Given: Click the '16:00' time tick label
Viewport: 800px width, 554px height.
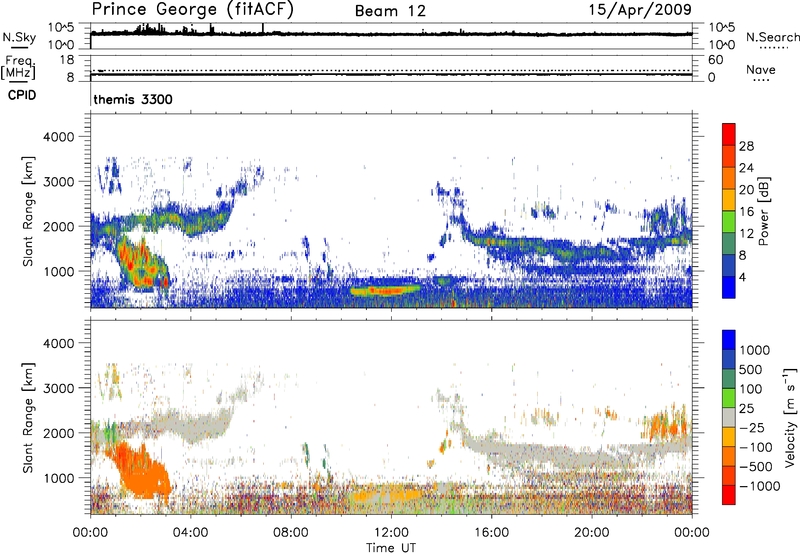Looking at the screenshot, I should 491,533.
